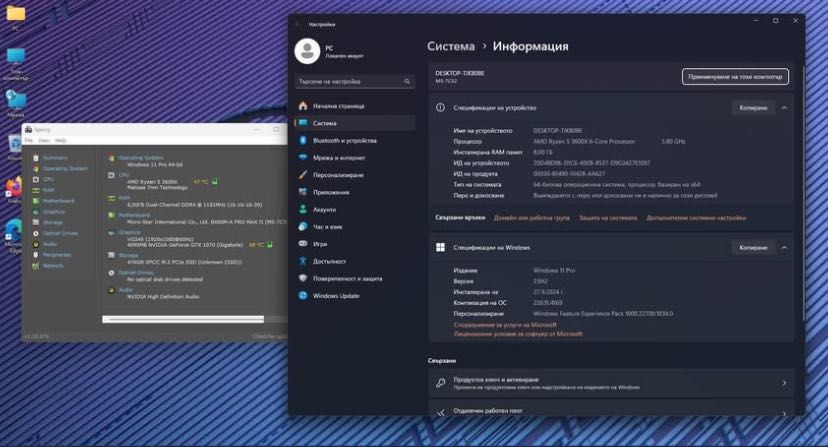
Task: Focus the Търсене на настройка search field
Action: coord(355,81)
